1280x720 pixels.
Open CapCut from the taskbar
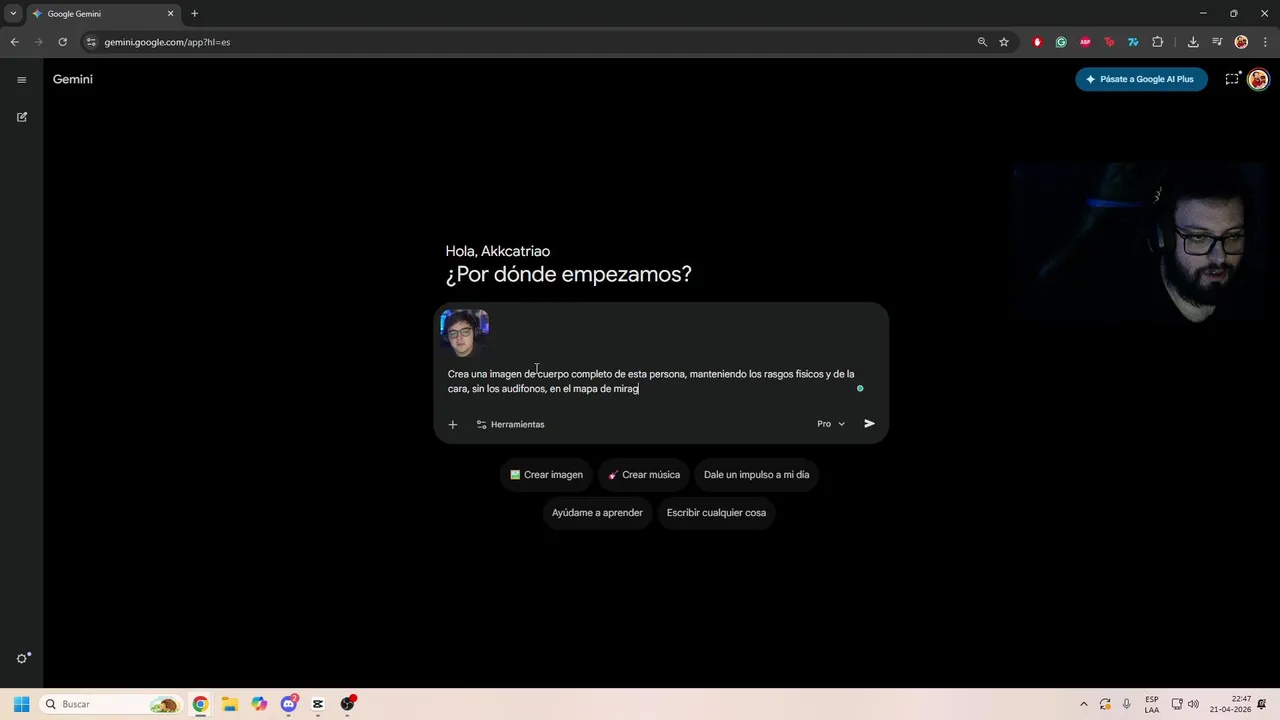coord(318,704)
